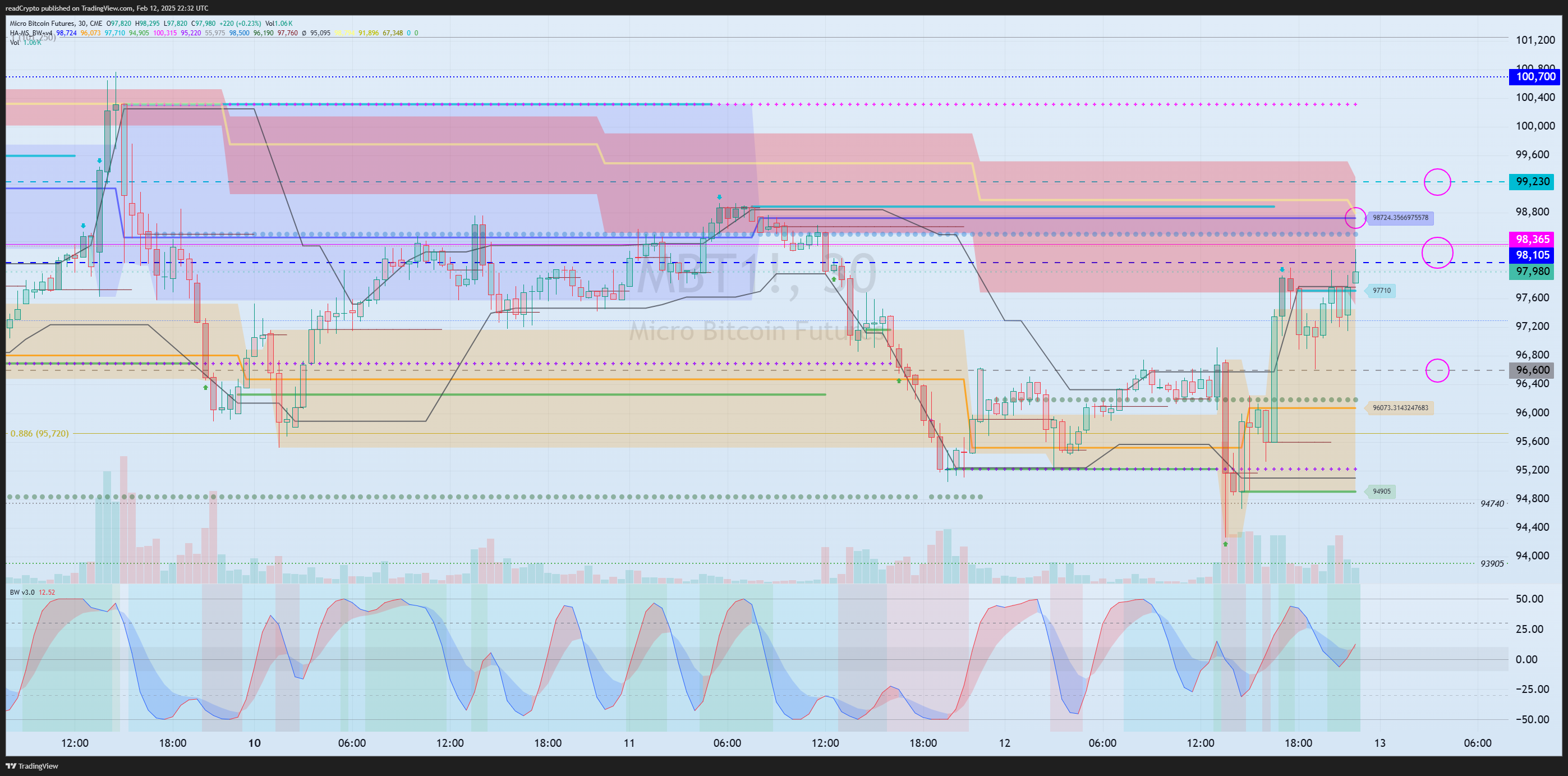Click the cyan 97,710 legend value
1568x776 pixels.
114,33
